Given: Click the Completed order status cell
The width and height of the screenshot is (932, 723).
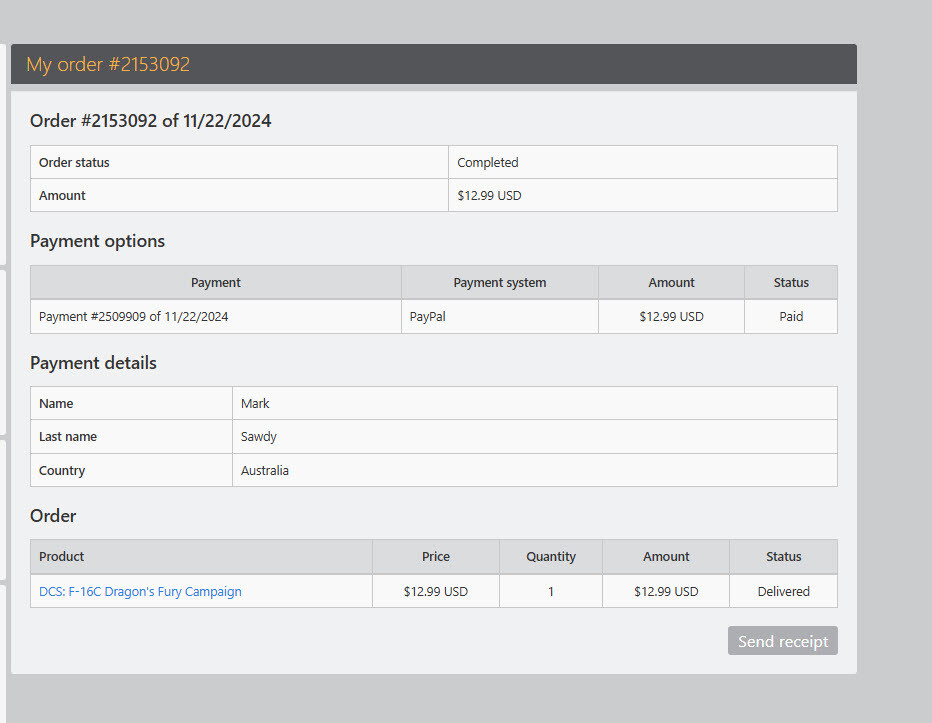Looking at the screenshot, I should pos(643,162).
